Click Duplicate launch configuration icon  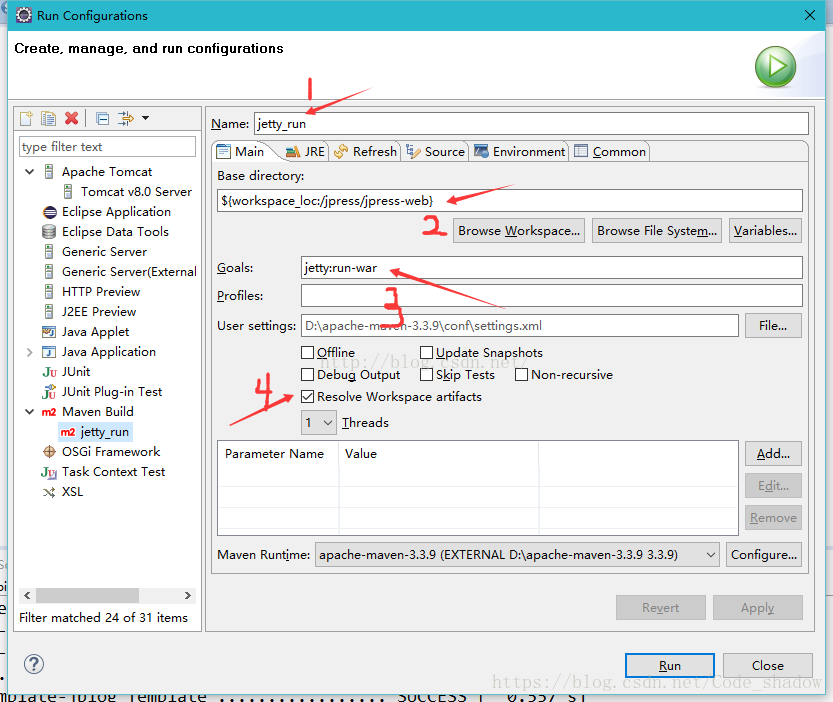coord(48,118)
